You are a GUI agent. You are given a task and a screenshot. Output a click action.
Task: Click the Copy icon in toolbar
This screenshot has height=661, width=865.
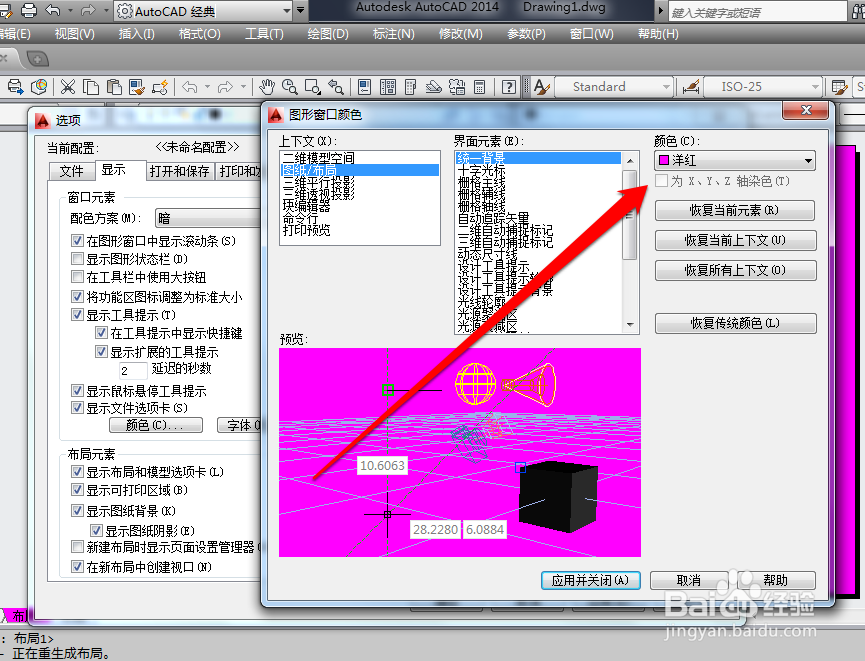[90, 87]
